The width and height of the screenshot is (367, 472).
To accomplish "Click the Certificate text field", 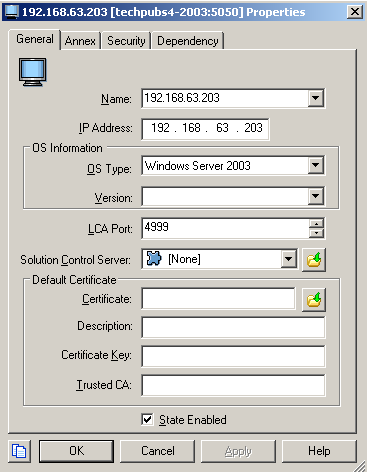I will coord(218,299).
